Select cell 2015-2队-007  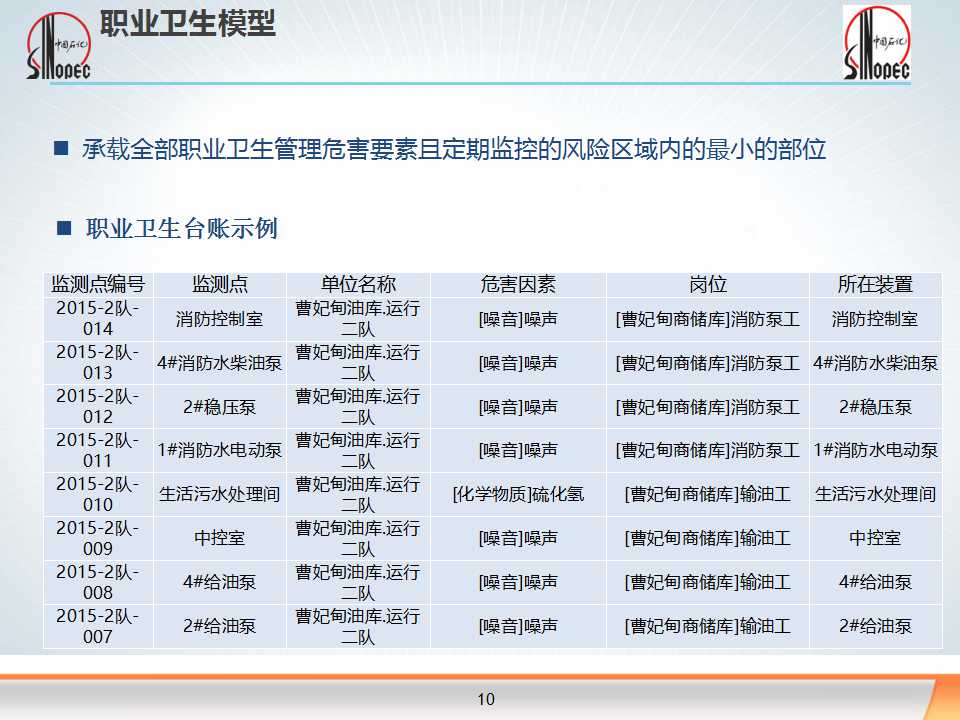(x=98, y=627)
